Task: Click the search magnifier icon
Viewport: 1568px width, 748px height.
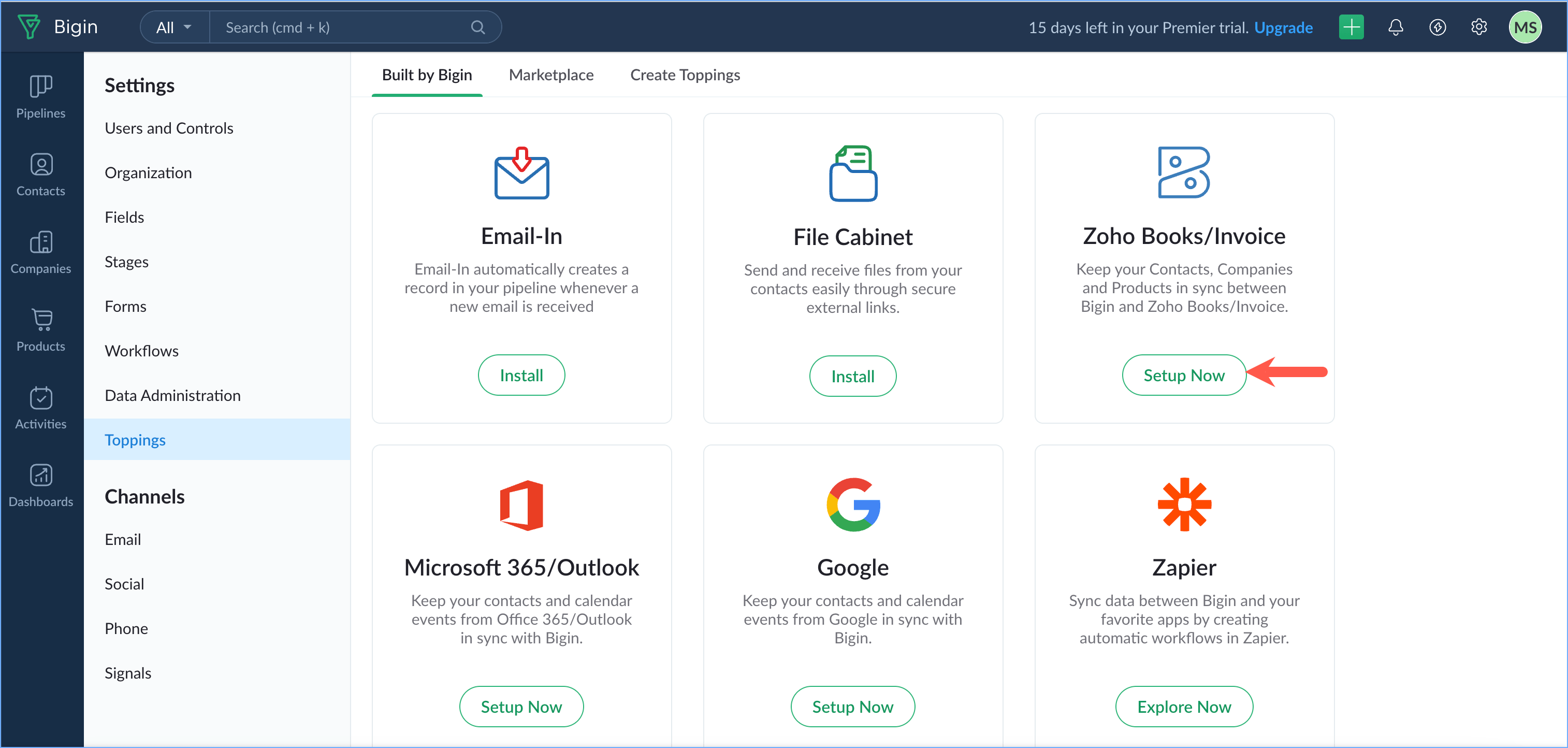Action: click(478, 27)
